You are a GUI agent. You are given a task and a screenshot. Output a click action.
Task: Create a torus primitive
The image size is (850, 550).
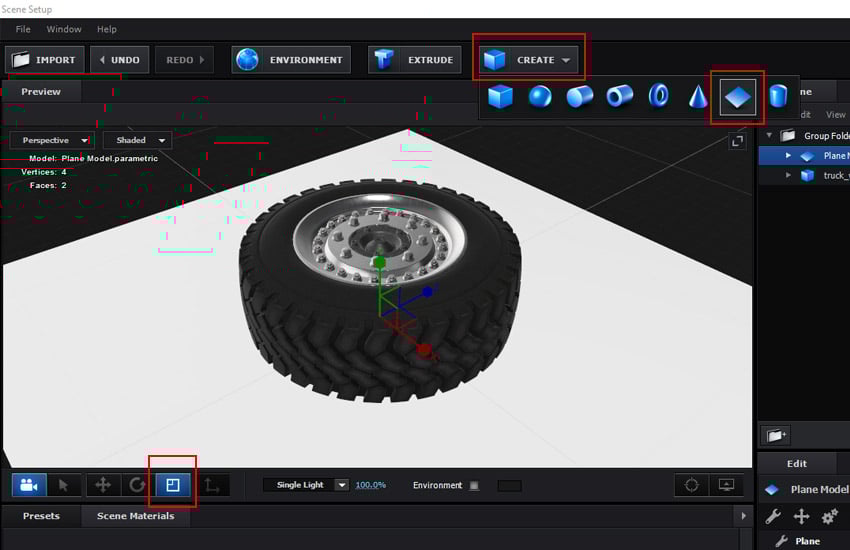coord(659,97)
